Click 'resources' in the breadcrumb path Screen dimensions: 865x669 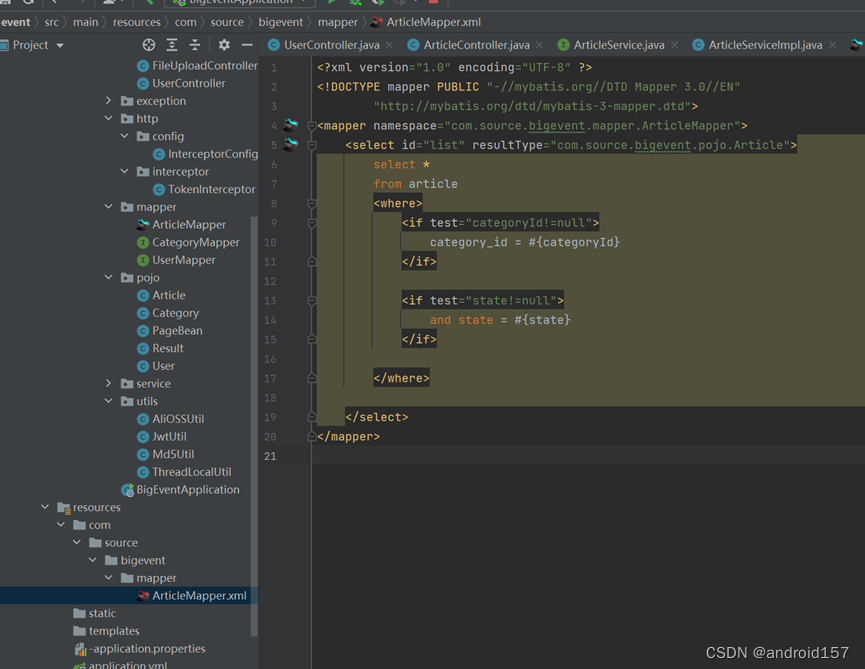pyautogui.click(x=137, y=22)
